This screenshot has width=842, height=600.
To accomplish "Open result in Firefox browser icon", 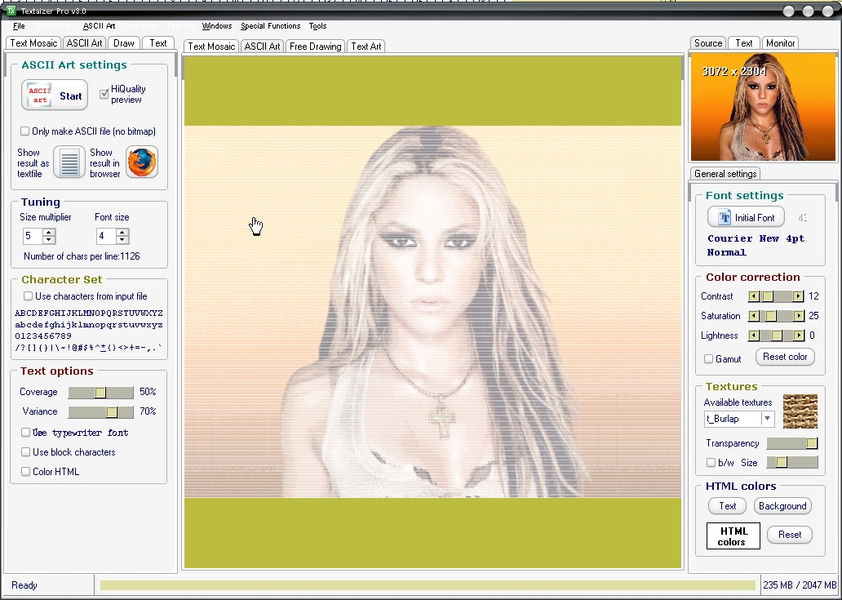I will pos(141,162).
